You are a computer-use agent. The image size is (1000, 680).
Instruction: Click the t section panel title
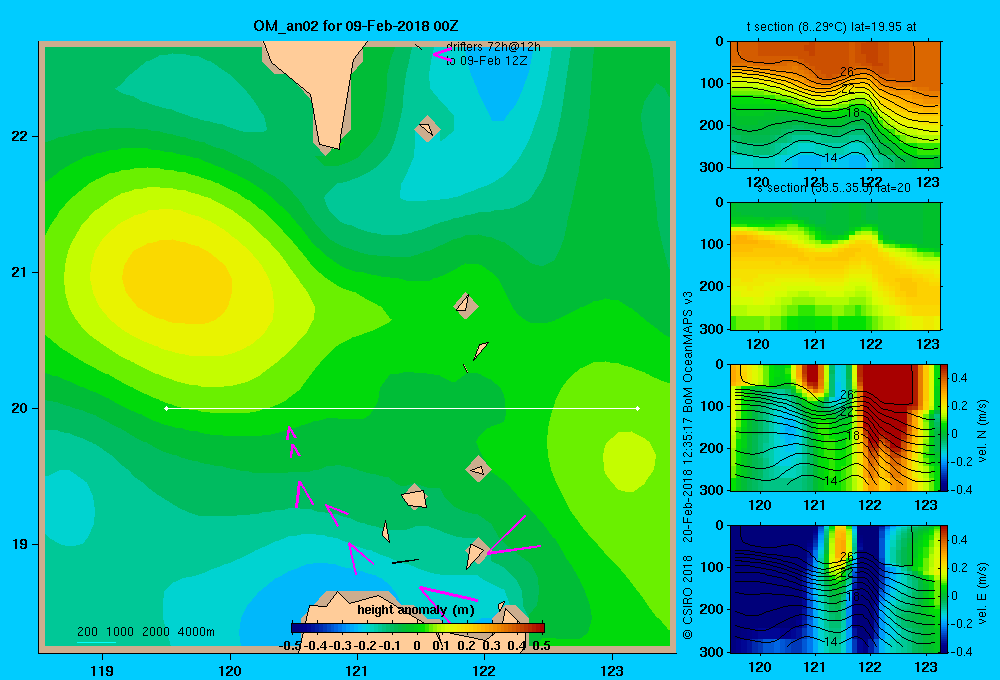click(832, 27)
